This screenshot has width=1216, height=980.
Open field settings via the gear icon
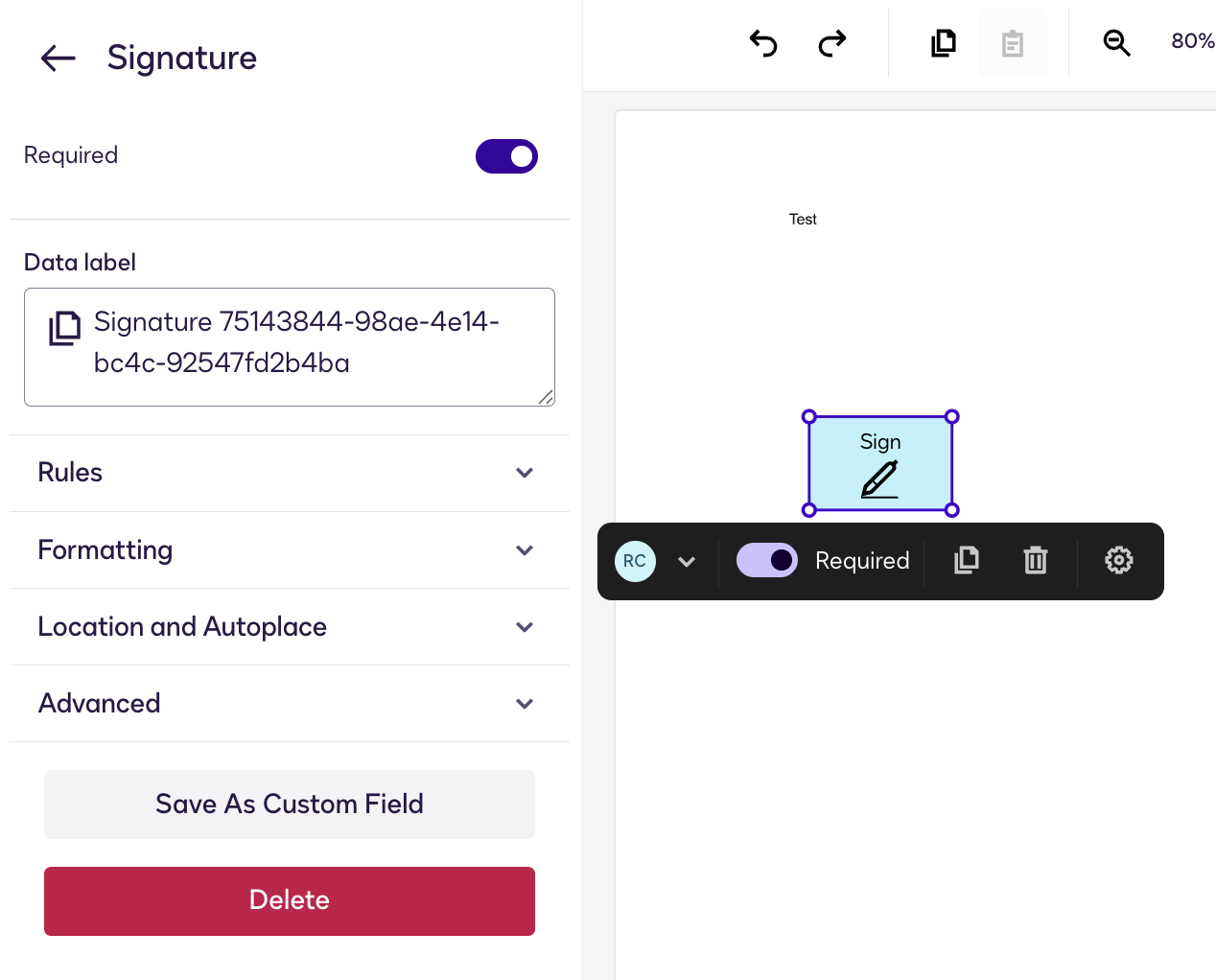tap(1119, 560)
